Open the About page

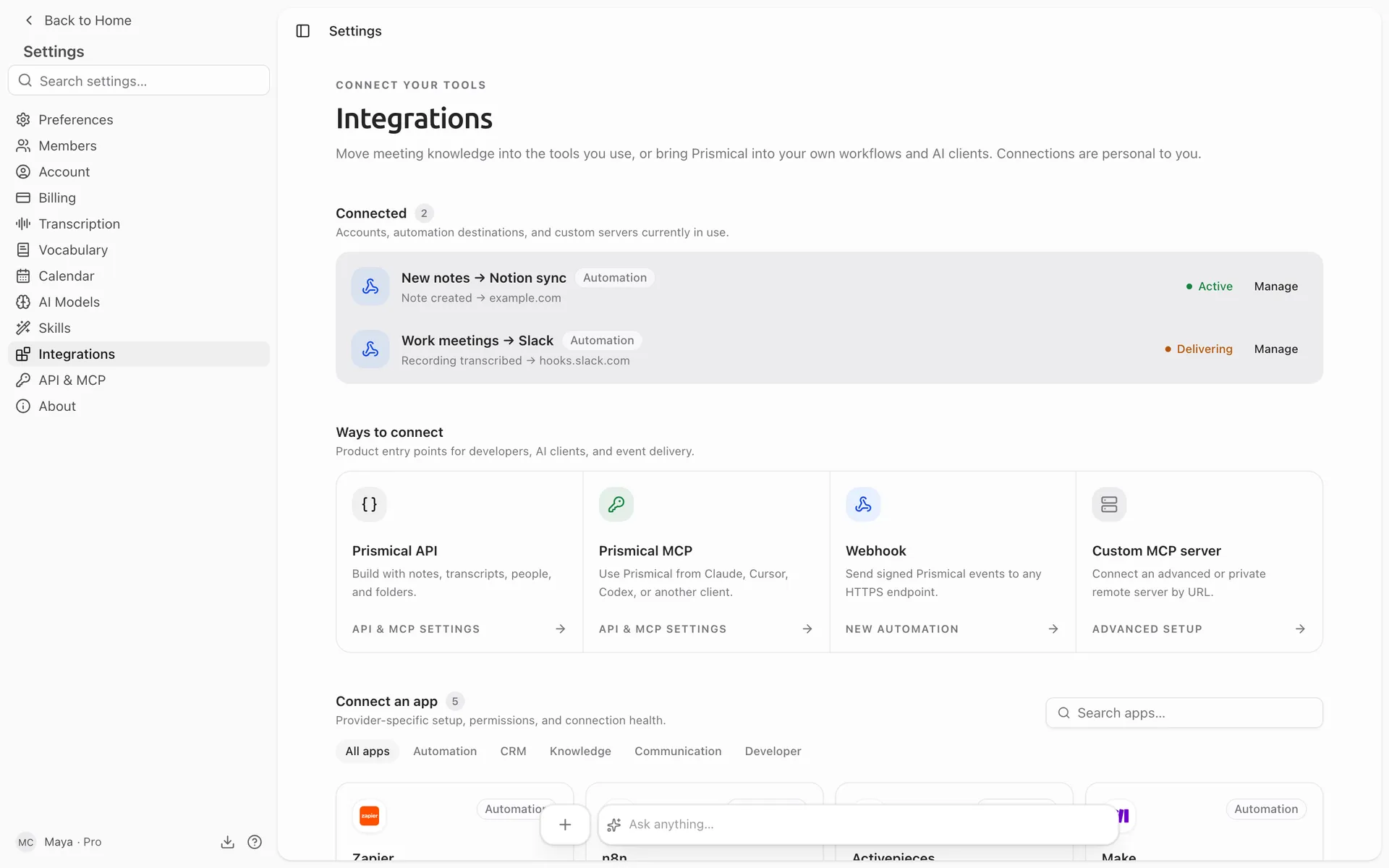(x=139, y=406)
